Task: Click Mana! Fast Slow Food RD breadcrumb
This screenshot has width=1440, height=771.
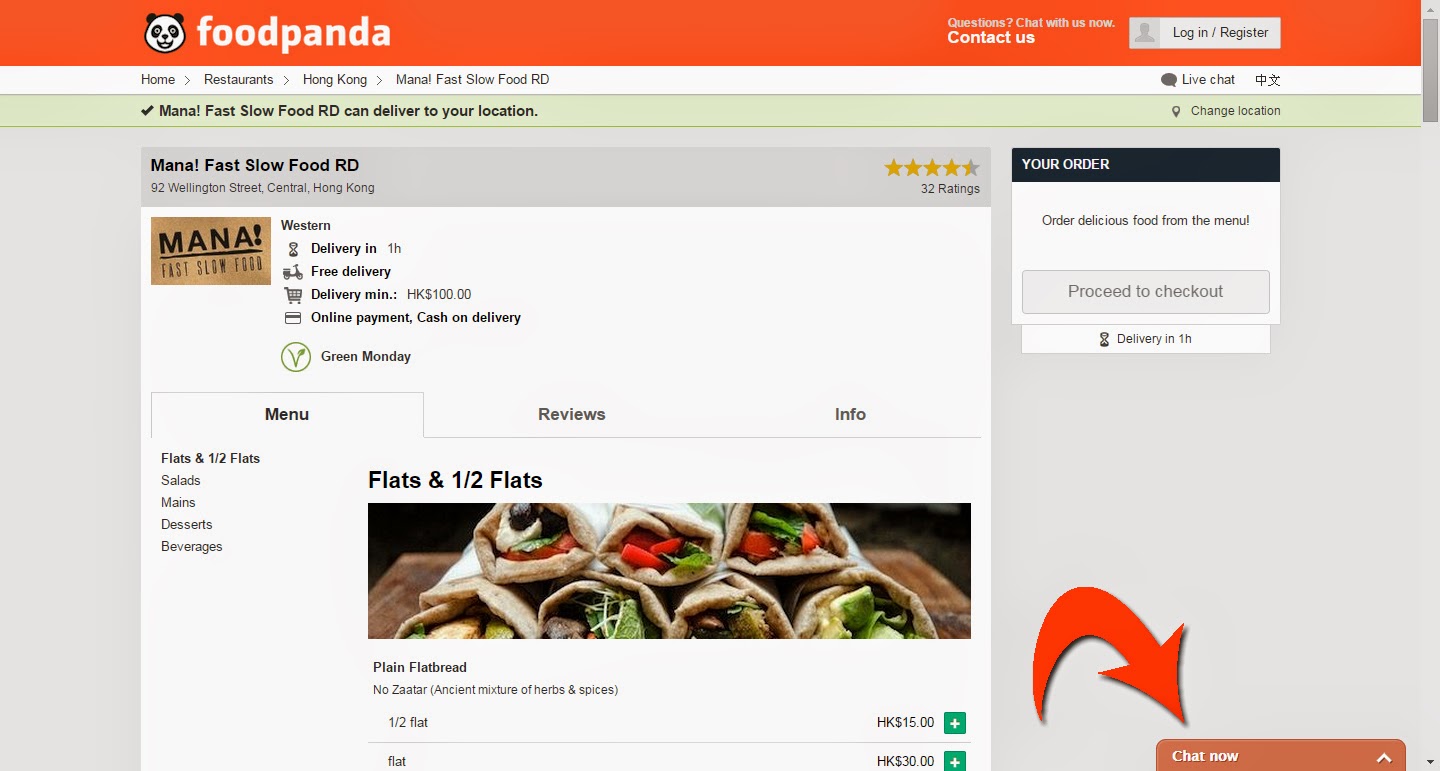Action: (x=473, y=80)
